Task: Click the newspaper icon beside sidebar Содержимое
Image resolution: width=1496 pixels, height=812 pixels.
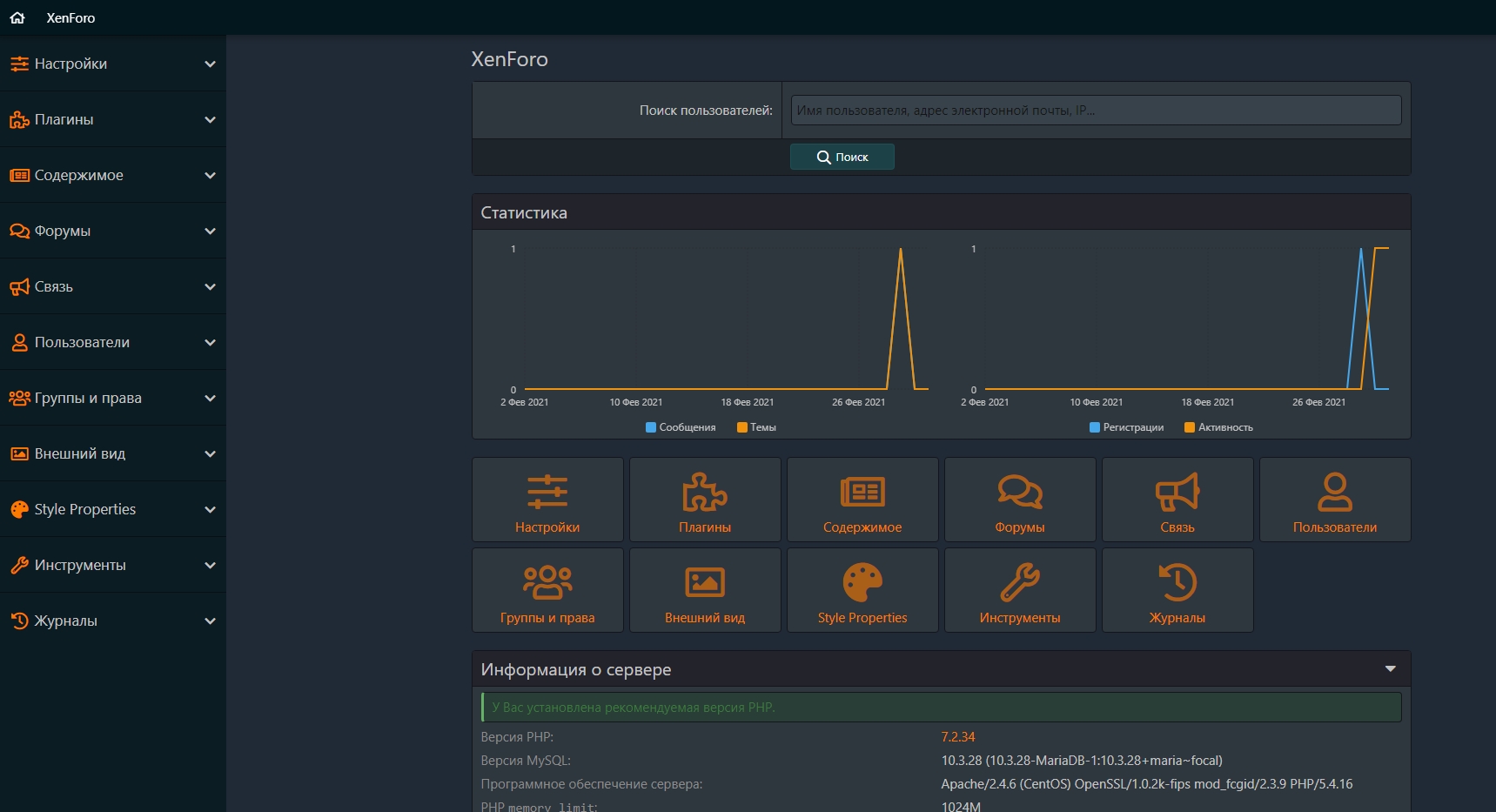Action: (x=19, y=175)
